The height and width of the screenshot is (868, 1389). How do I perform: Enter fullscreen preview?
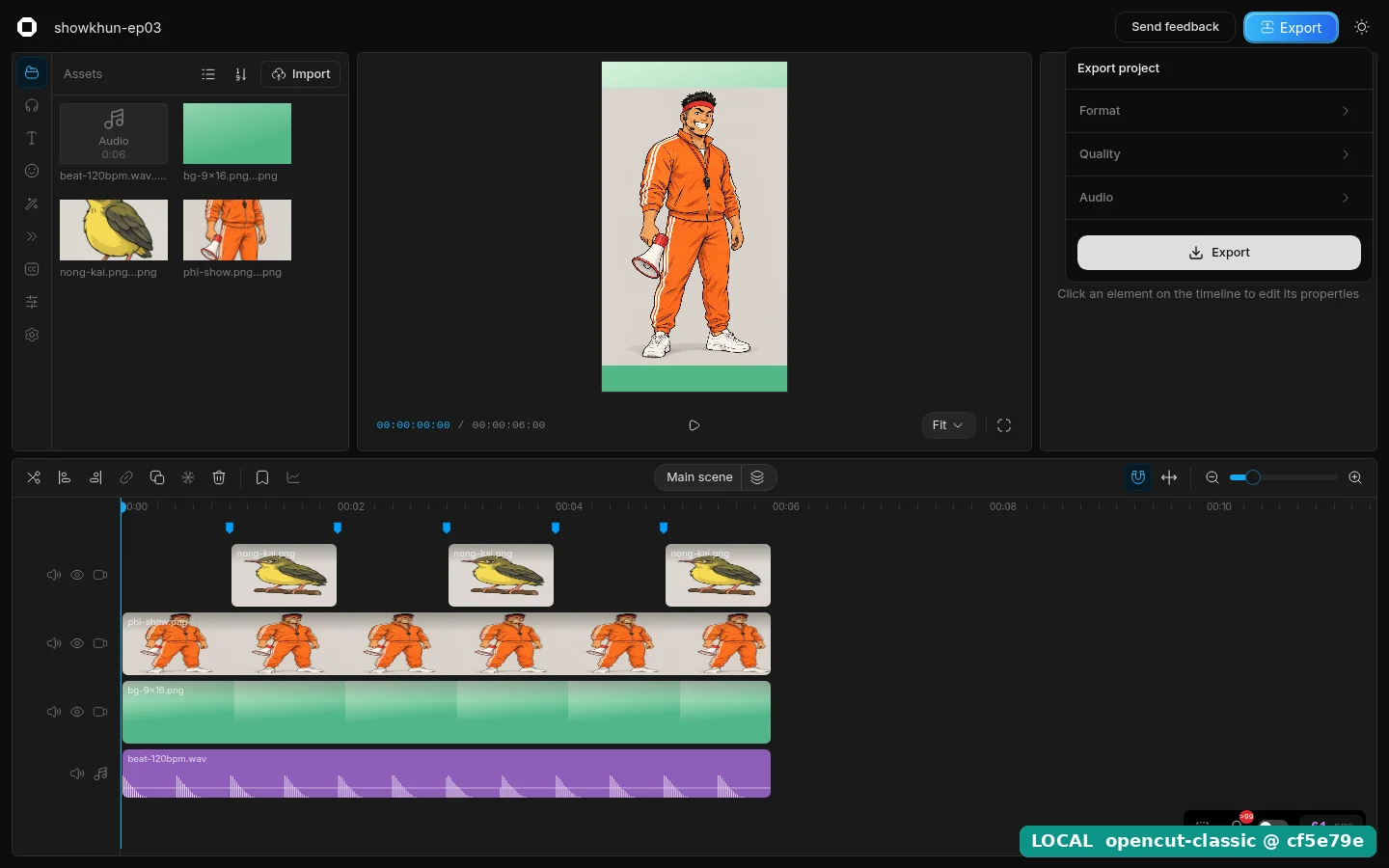tap(1004, 425)
